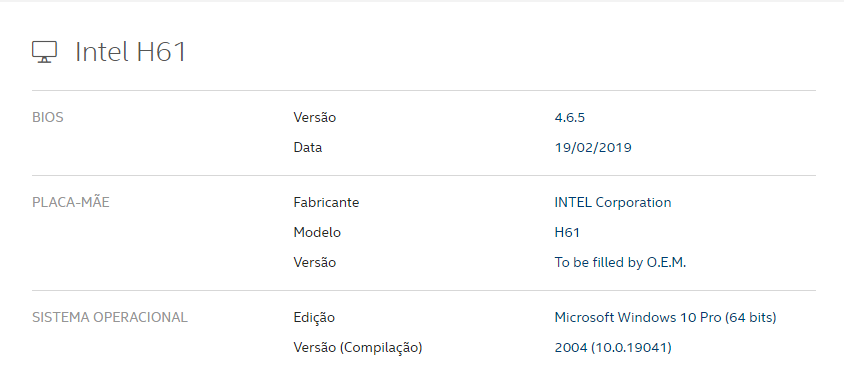This screenshot has width=844, height=388.
Task: Click the BIOS section label
Action: [x=48, y=117]
